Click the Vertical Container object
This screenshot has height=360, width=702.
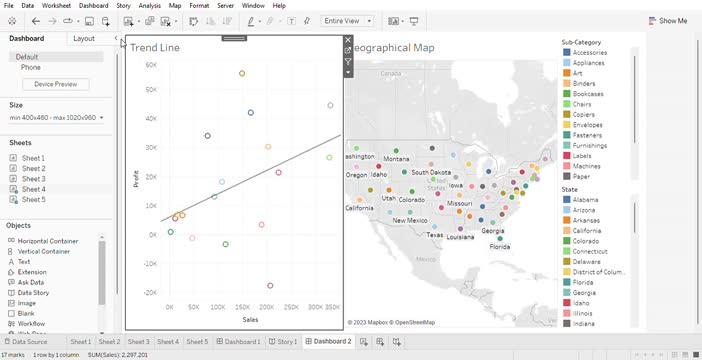point(44,251)
